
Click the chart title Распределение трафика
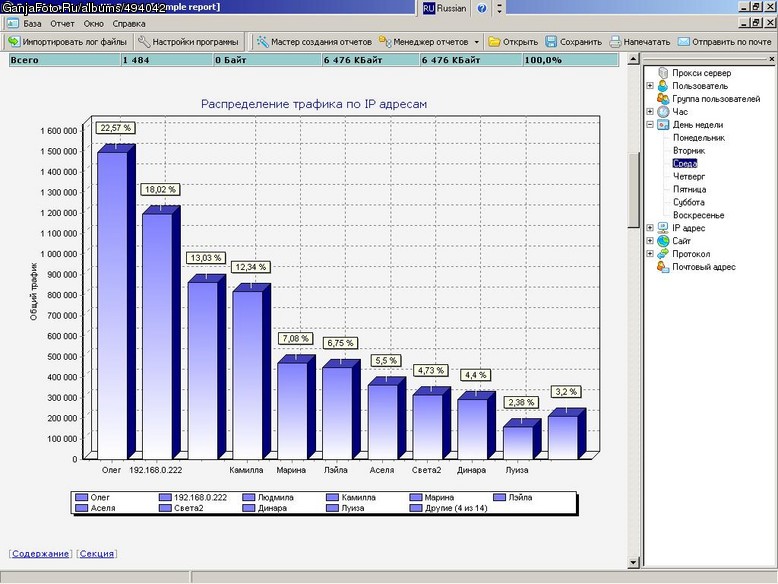[x=314, y=104]
